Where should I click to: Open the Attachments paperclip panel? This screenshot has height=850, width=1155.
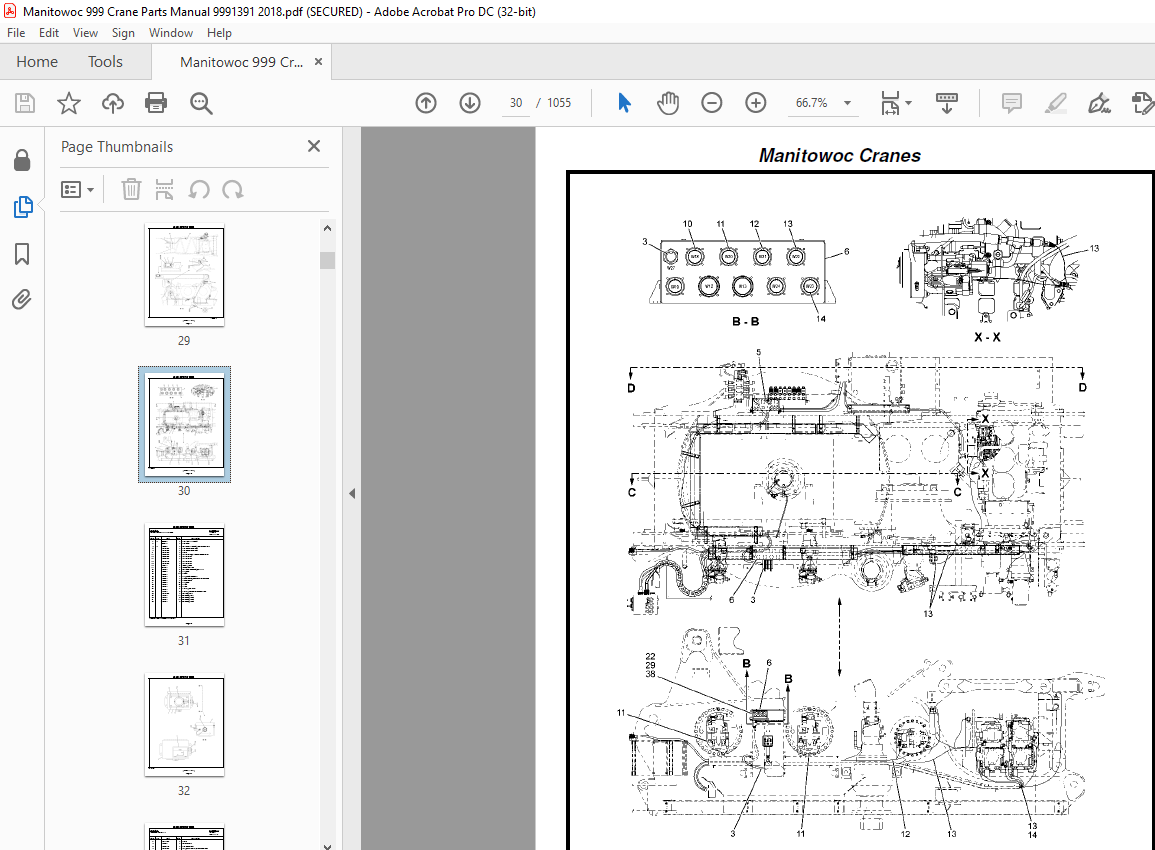(22, 300)
